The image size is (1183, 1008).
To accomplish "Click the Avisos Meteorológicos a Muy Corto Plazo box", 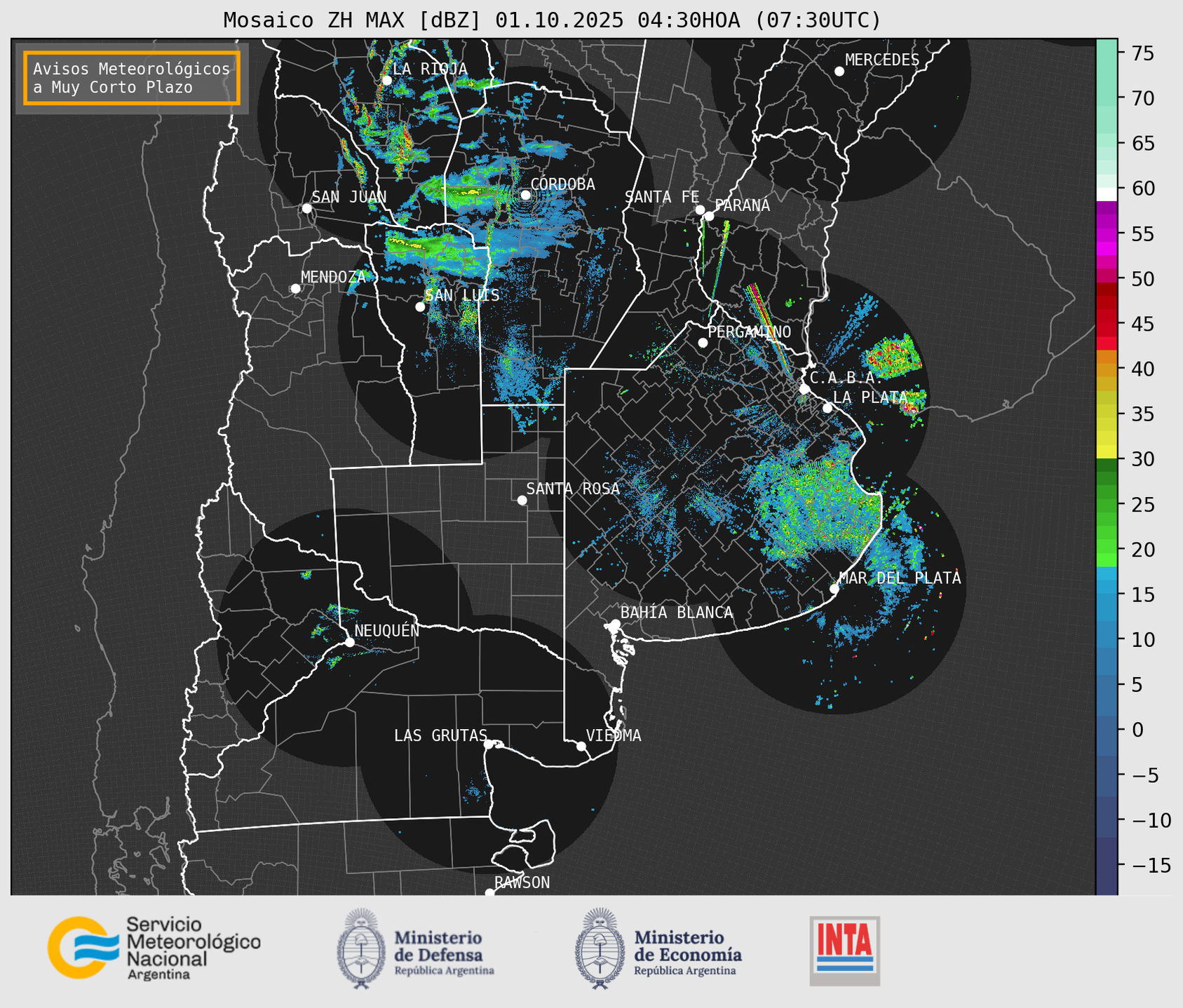I will click(x=132, y=78).
